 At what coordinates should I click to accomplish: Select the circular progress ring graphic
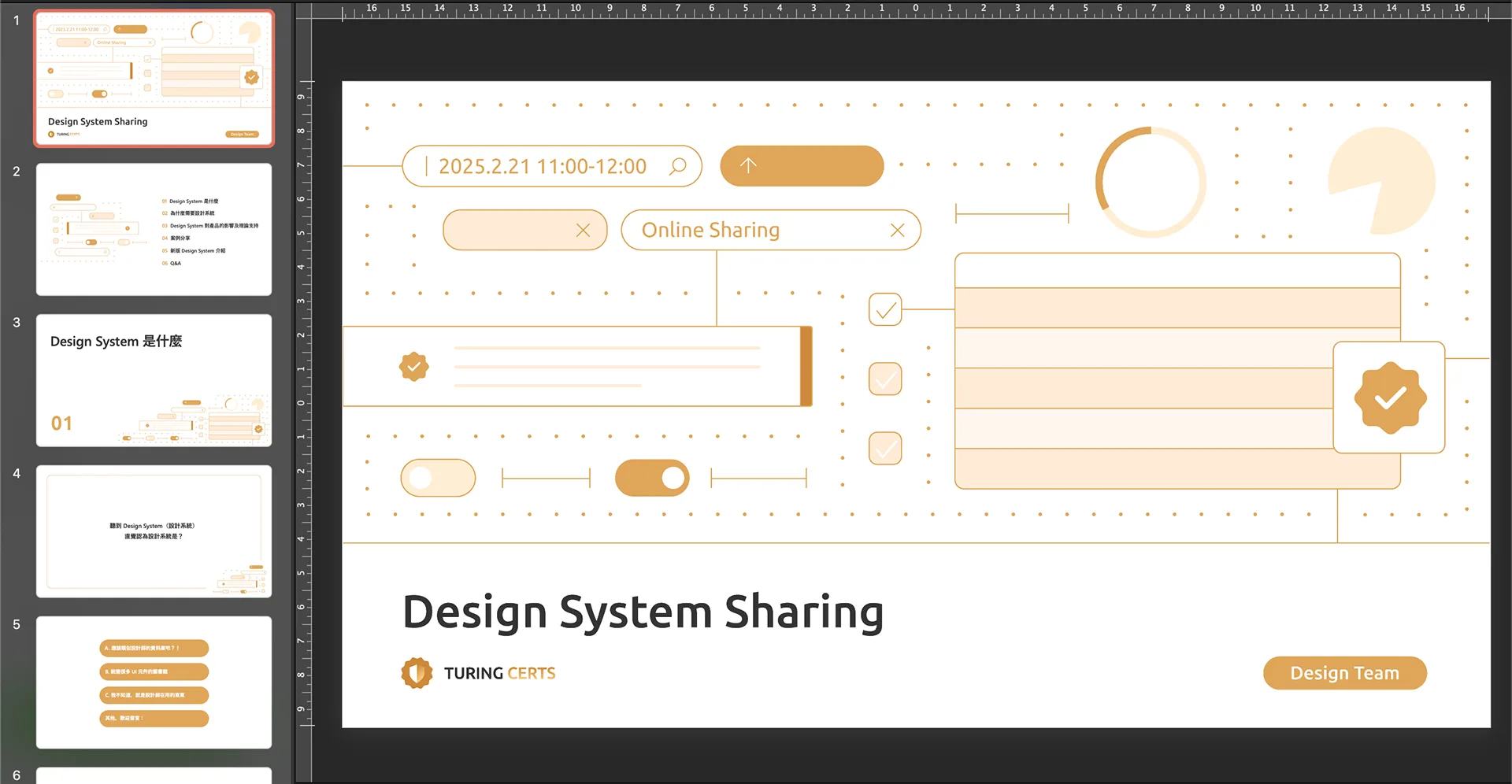(x=1151, y=182)
